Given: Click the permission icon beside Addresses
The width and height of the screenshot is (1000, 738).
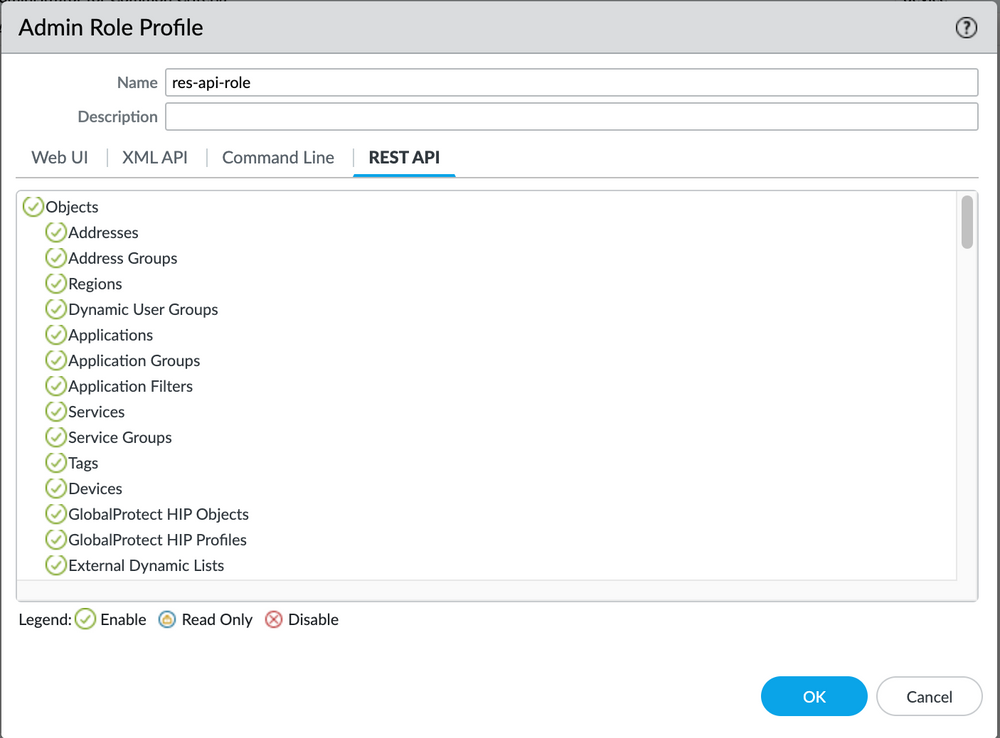Looking at the screenshot, I should coord(56,232).
